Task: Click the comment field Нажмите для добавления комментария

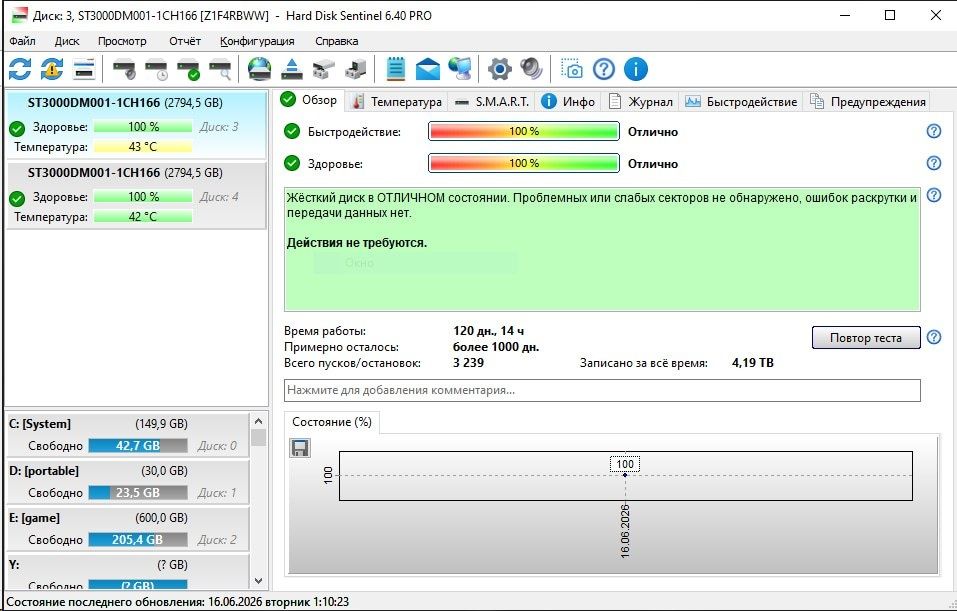Action: point(602,390)
